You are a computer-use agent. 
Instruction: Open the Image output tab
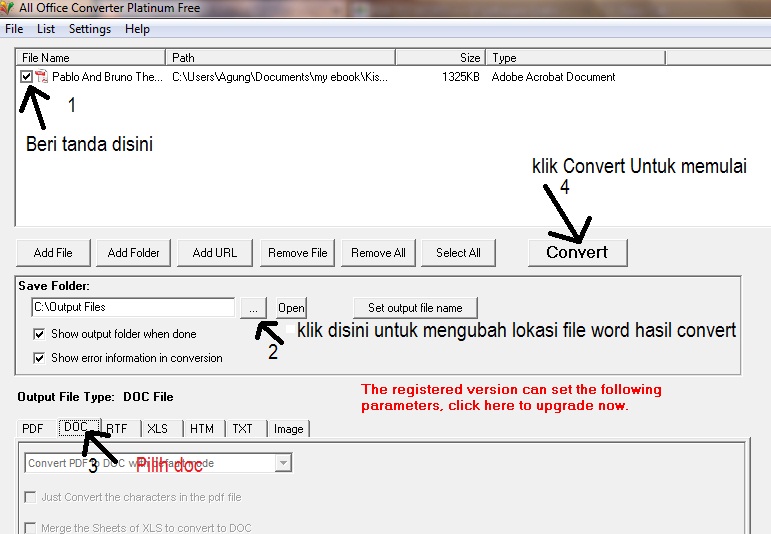point(289,429)
